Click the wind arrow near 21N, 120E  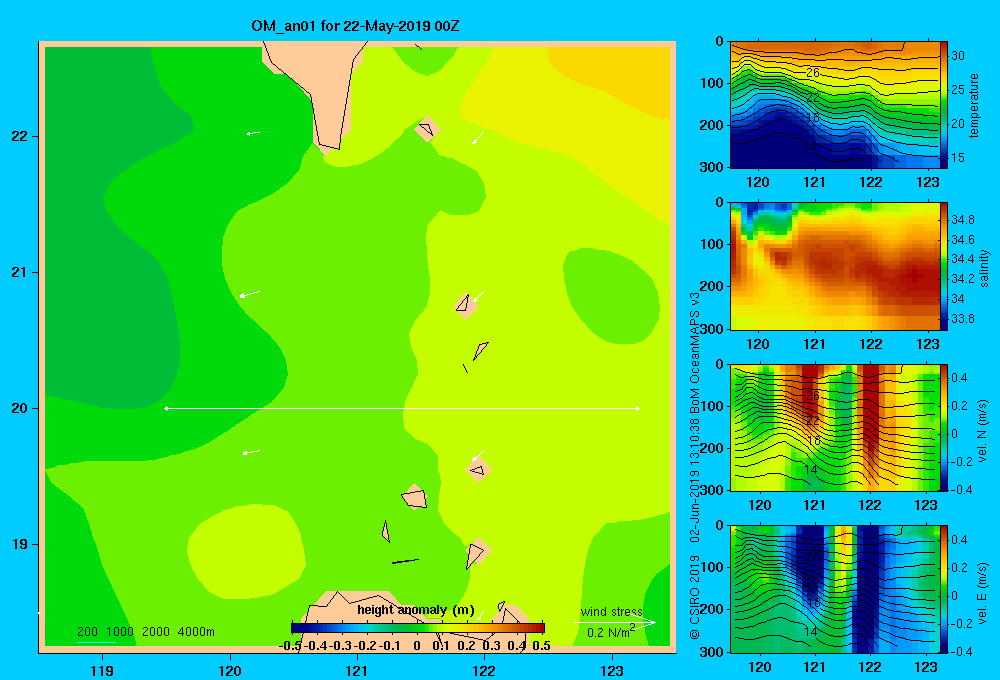249,294
